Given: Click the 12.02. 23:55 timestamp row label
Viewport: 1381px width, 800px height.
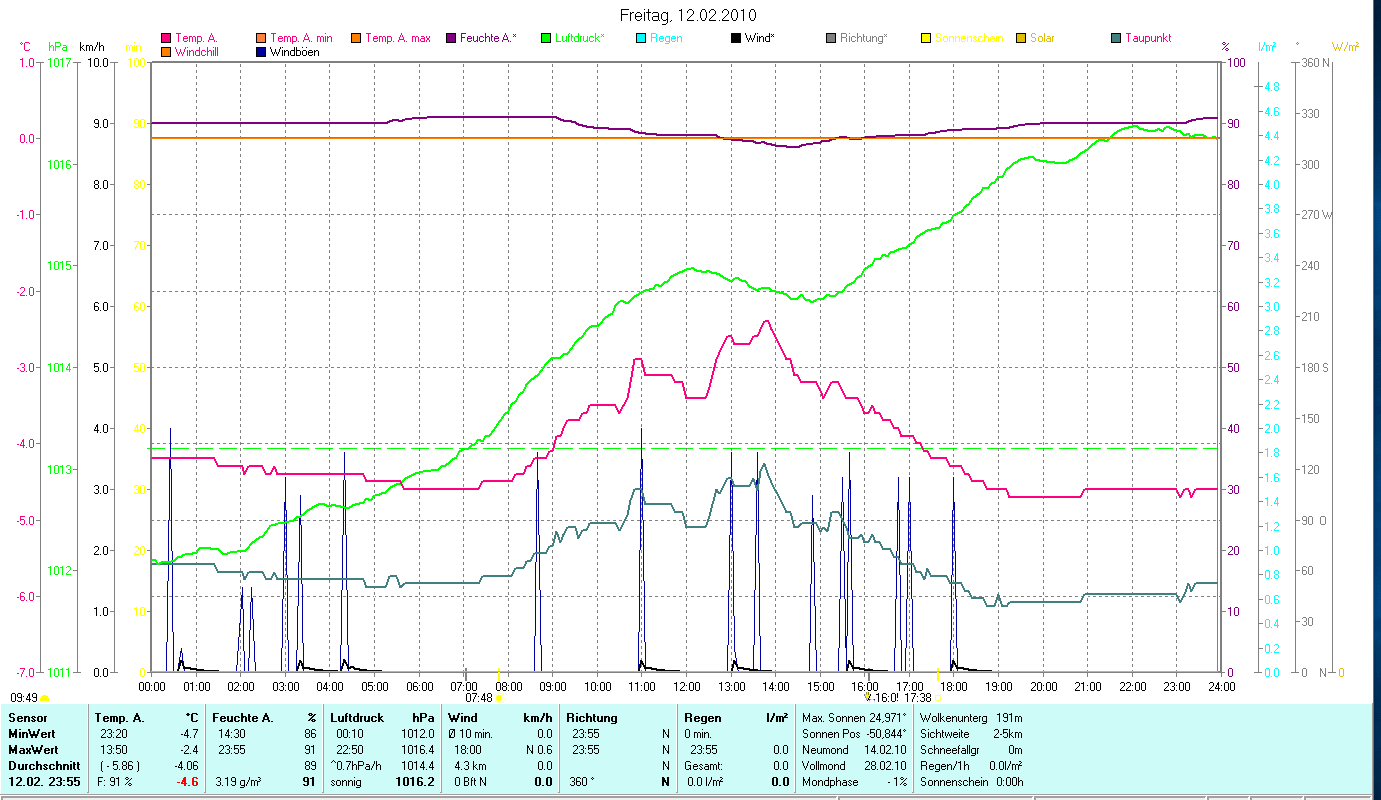Looking at the screenshot, I should (x=45, y=781).
